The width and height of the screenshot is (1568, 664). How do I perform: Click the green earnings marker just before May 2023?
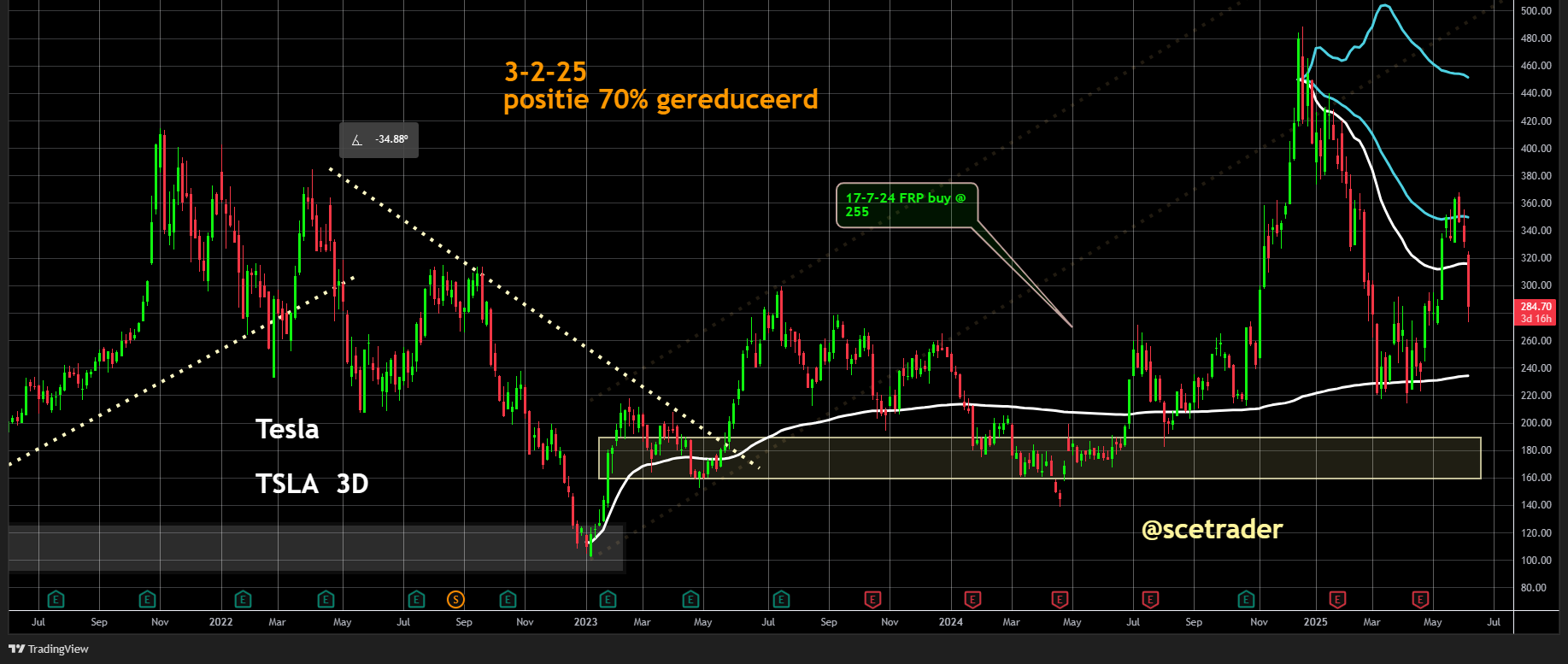point(691,599)
